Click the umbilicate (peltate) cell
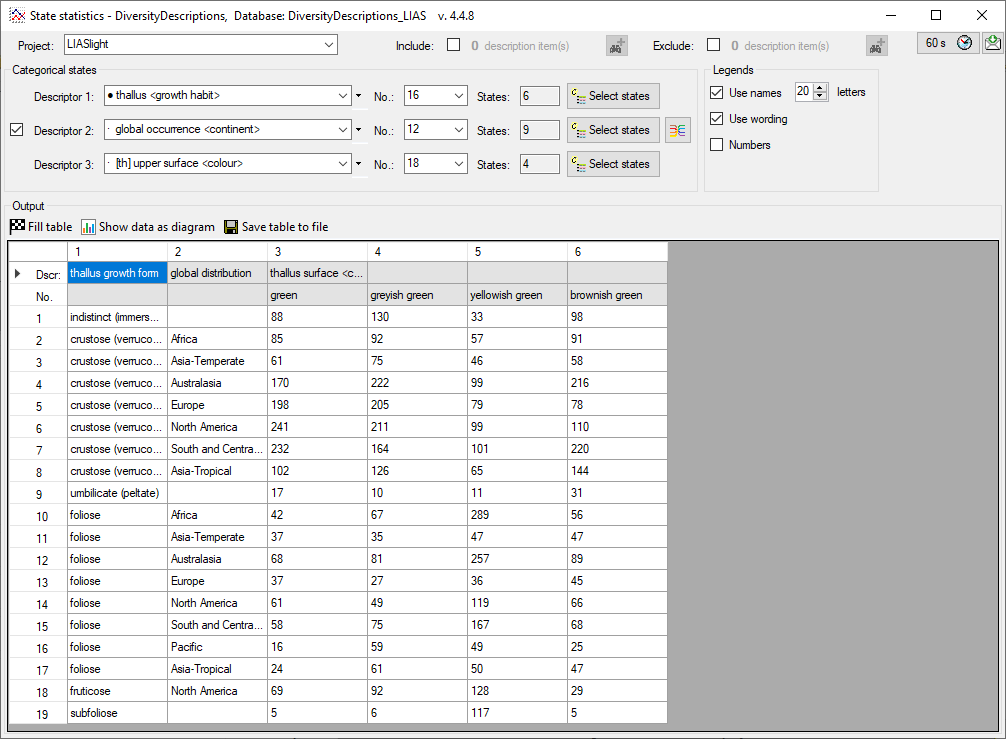 [117, 493]
